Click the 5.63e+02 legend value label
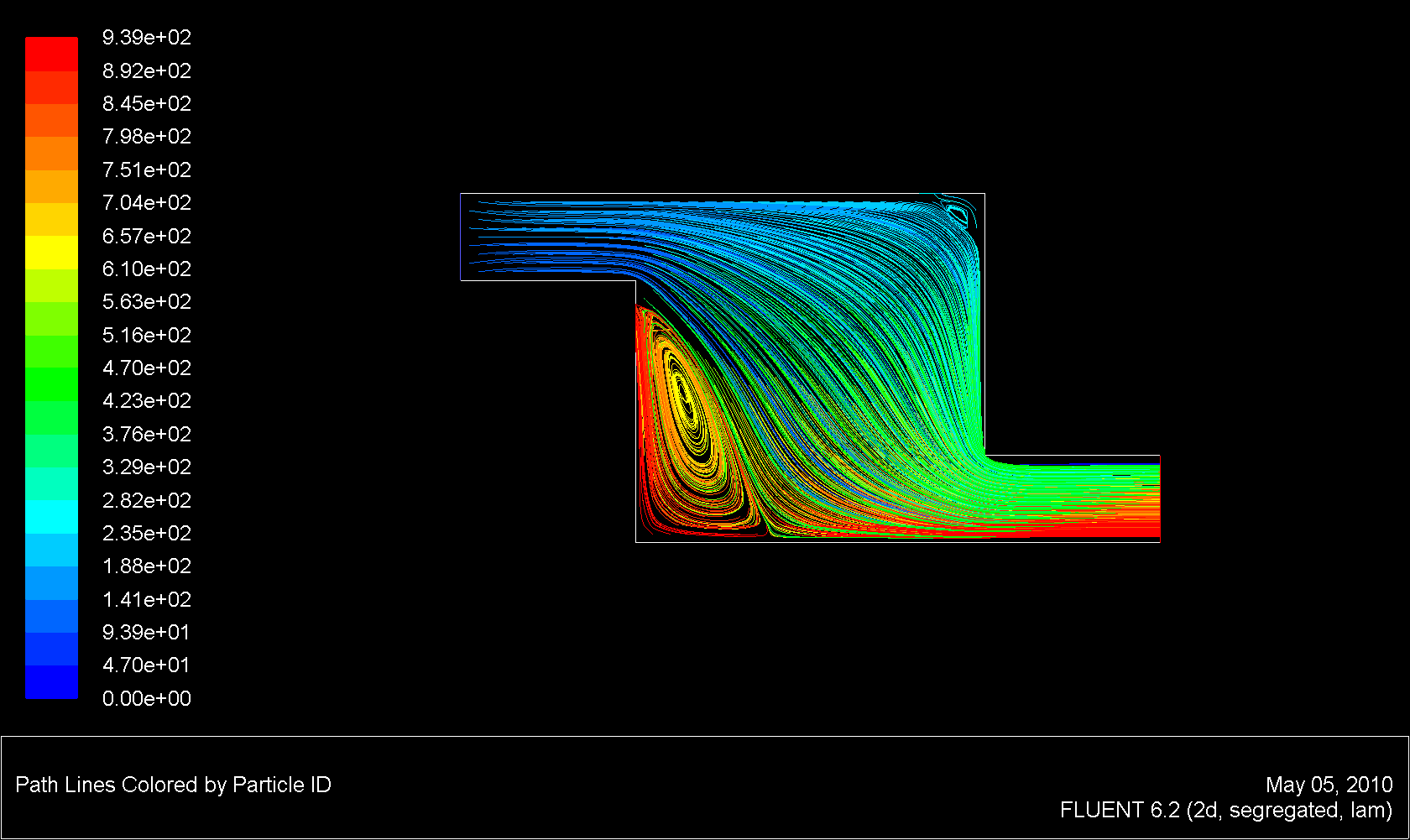The image size is (1410, 840). [147, 301]
